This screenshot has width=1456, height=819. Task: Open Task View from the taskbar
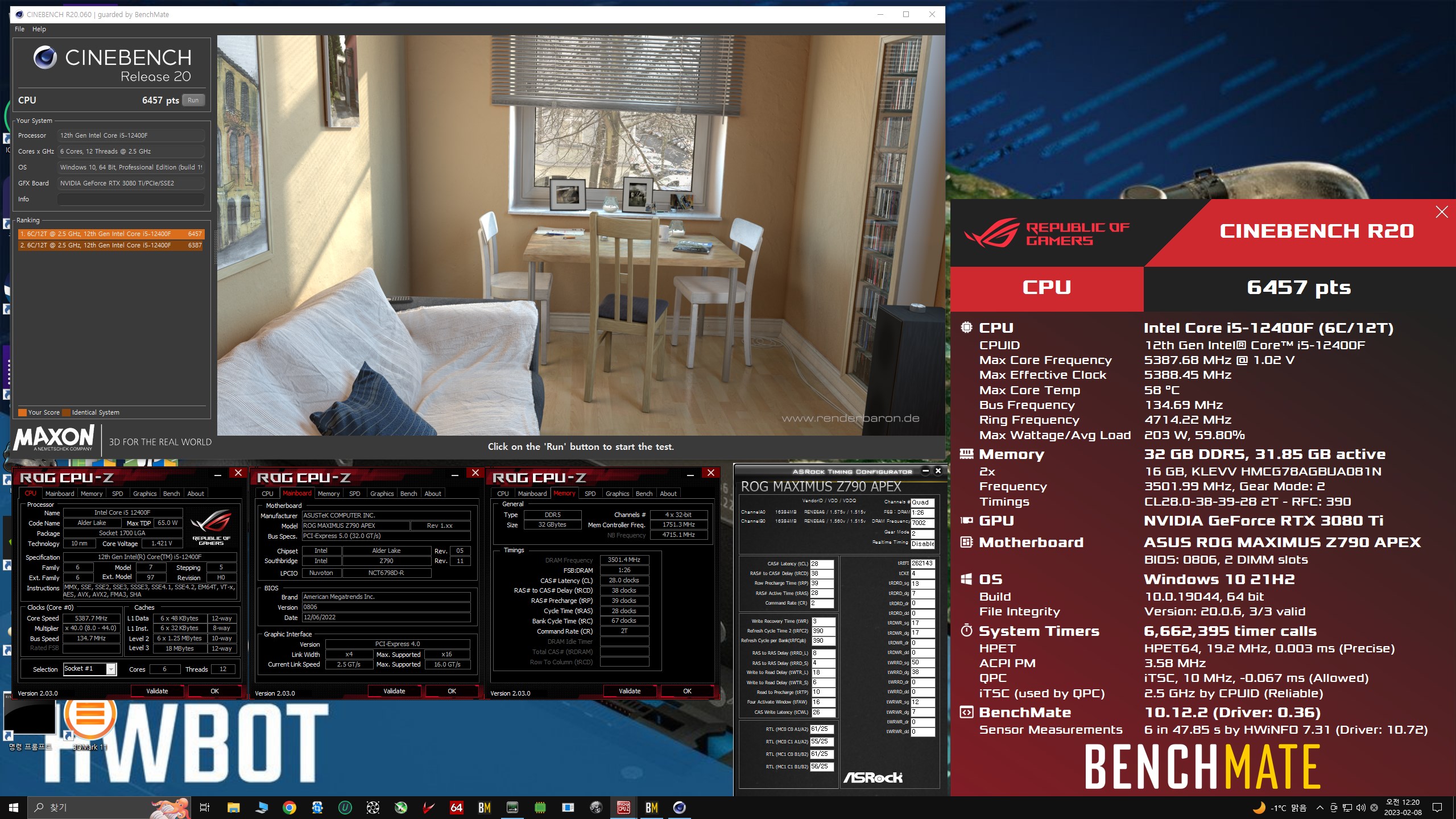point(205,807)
